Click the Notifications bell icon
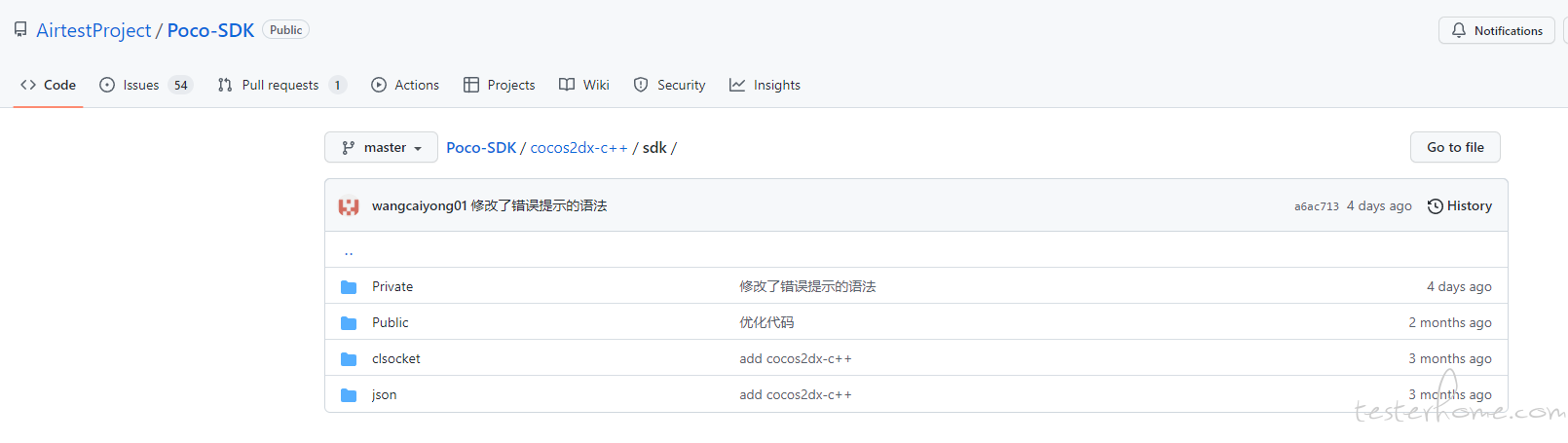The image size is (1568, 443). 1459,30
